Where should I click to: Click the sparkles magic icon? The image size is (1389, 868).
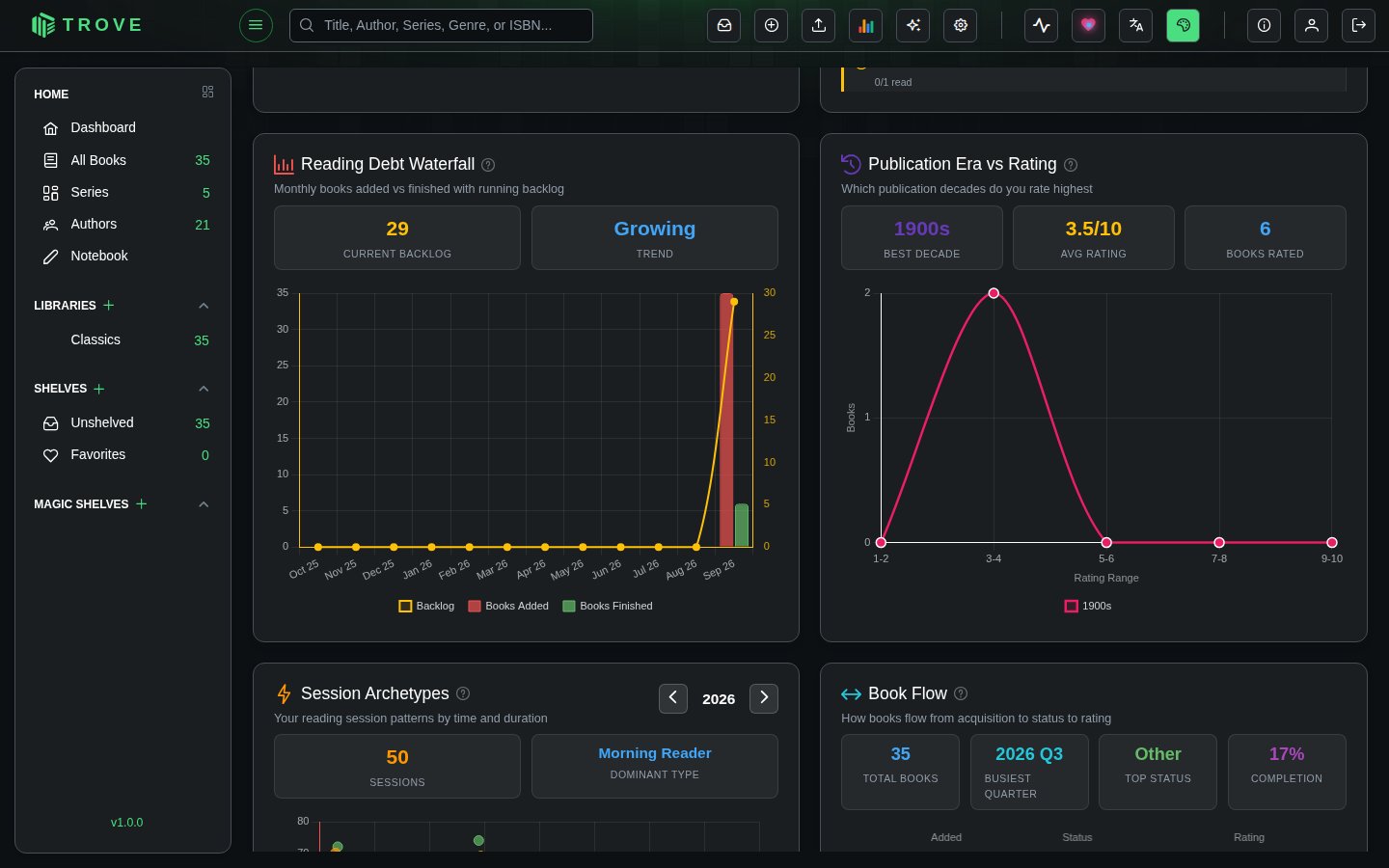click(913, 25)
